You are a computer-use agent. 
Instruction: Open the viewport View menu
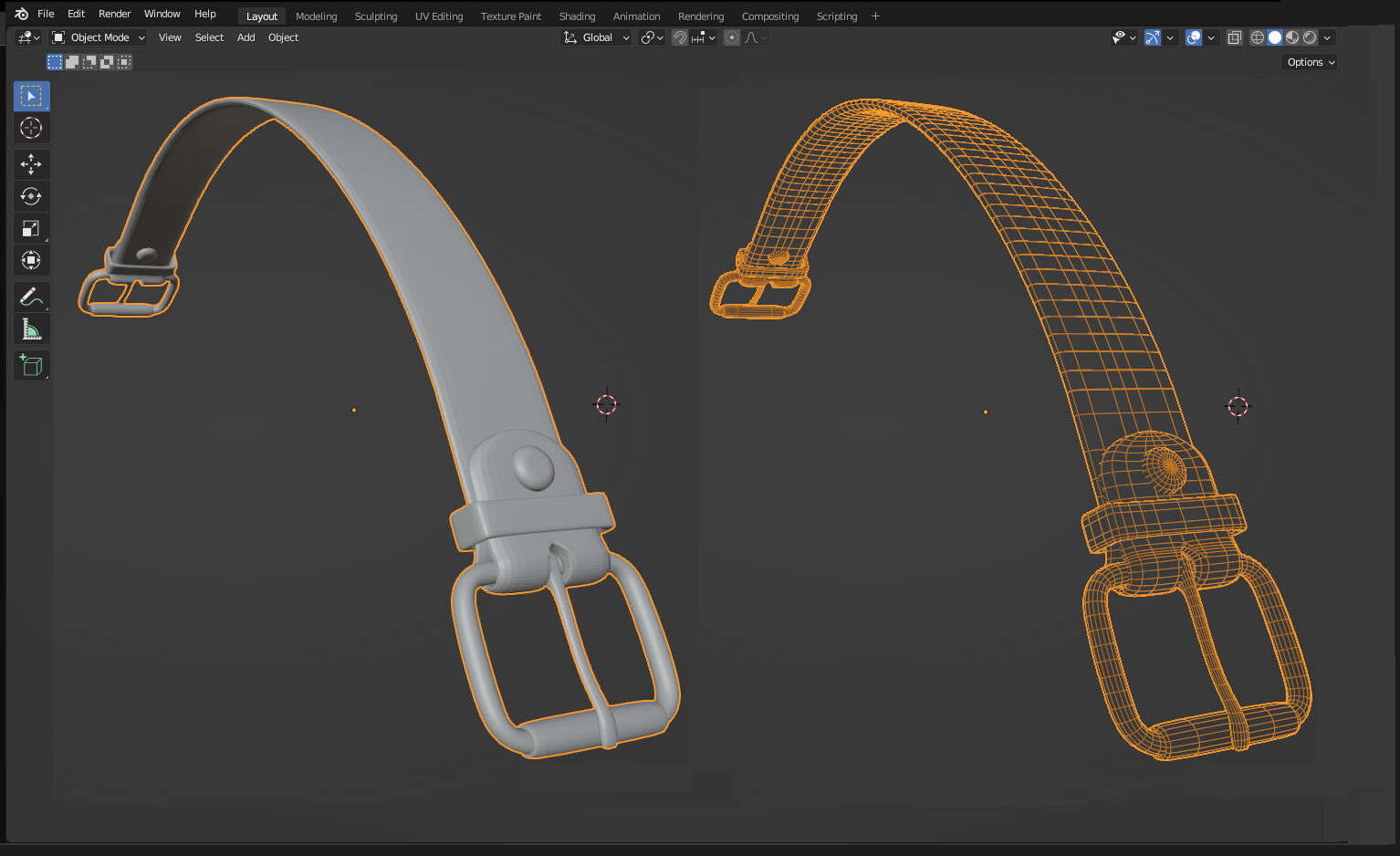[x=170, y=37]
